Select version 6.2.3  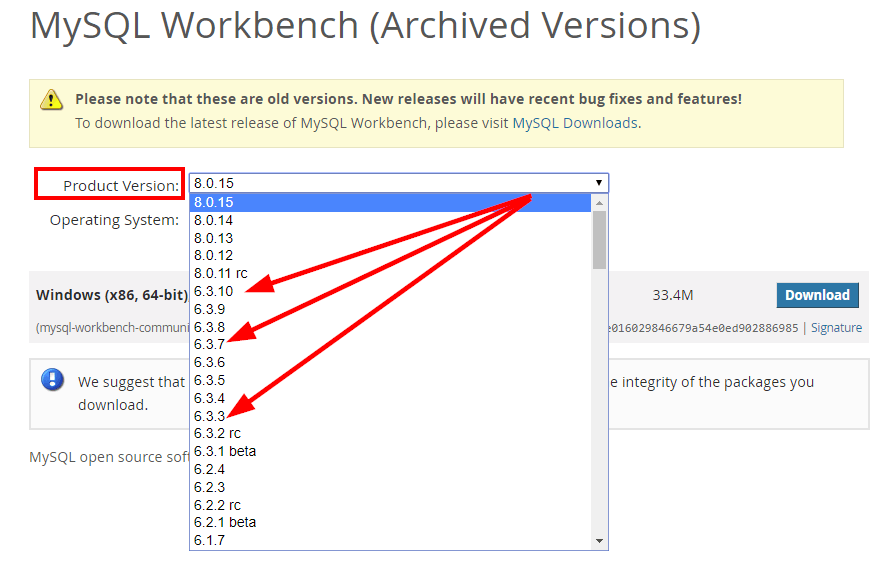tap(390, 487)
